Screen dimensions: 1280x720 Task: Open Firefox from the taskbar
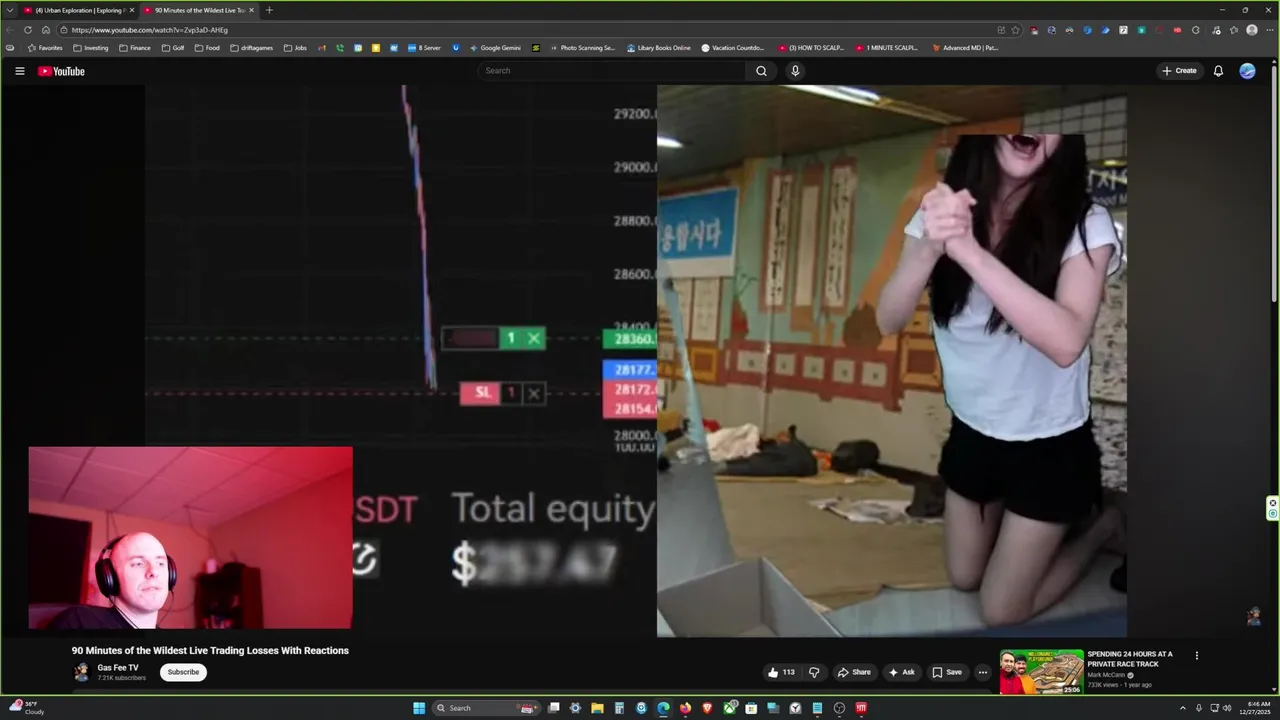685,708
